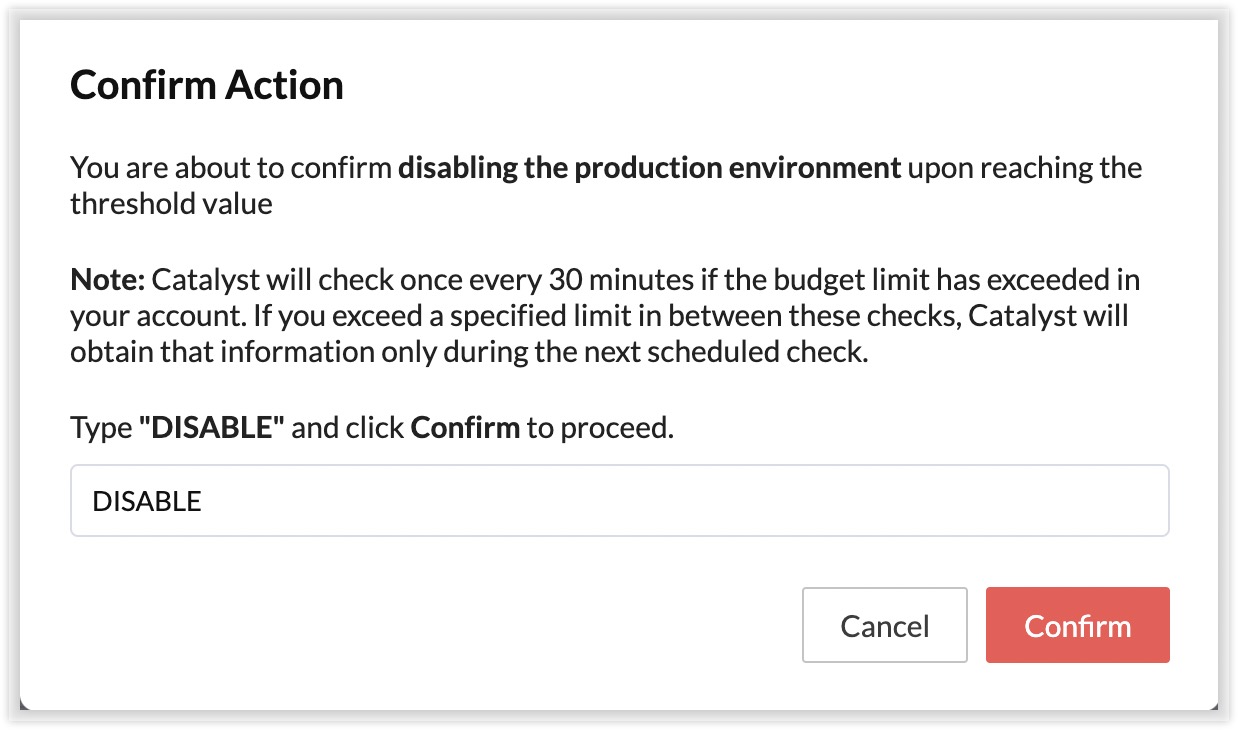Click "Catalyst will check" phrase
Viewport: 1238px width, 730px height.
point(257,278)
